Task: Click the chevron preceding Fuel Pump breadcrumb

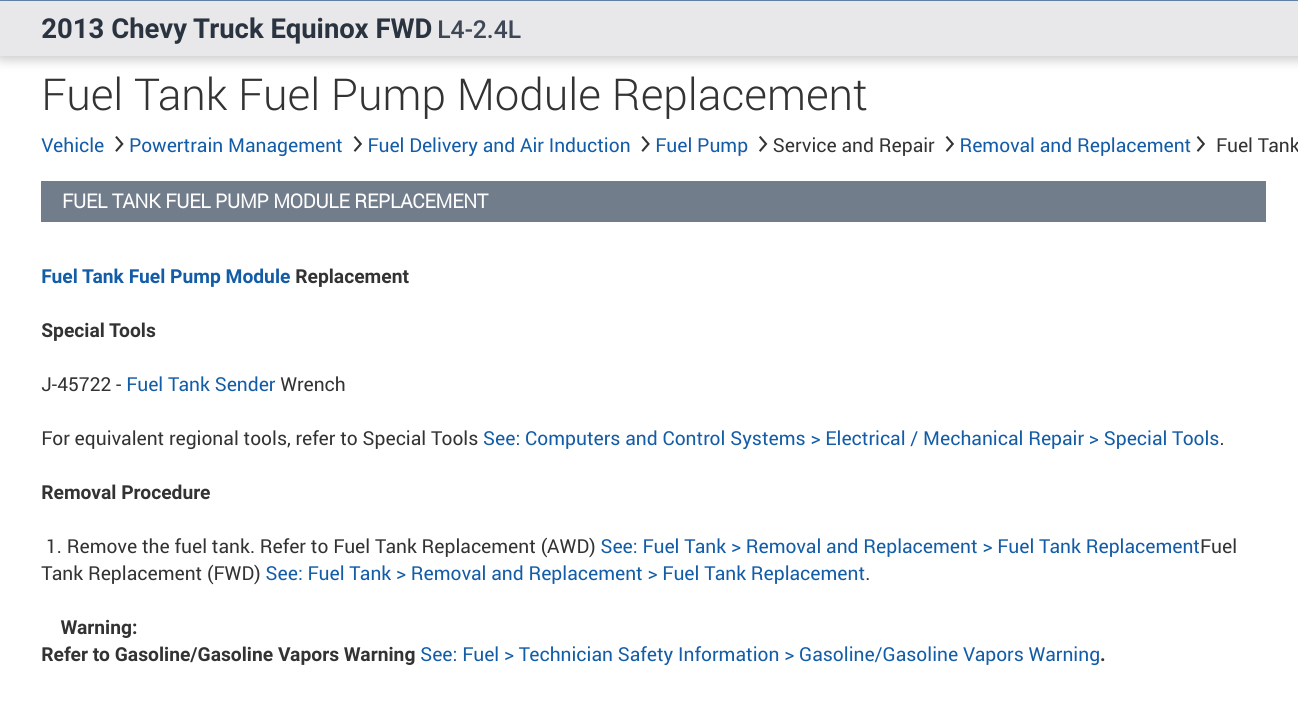Action: point(645,145)
